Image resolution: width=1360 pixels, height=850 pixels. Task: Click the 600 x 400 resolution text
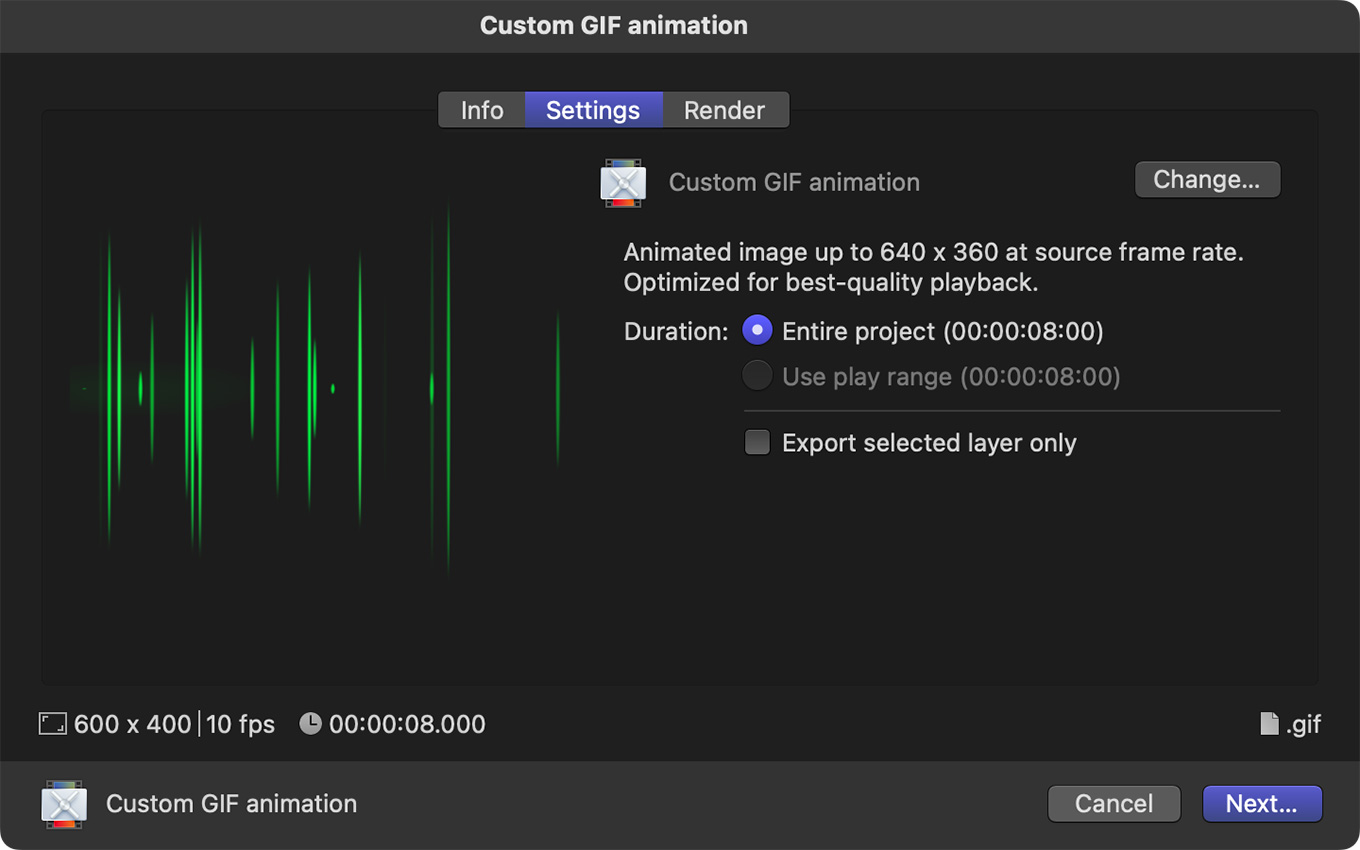132,724
